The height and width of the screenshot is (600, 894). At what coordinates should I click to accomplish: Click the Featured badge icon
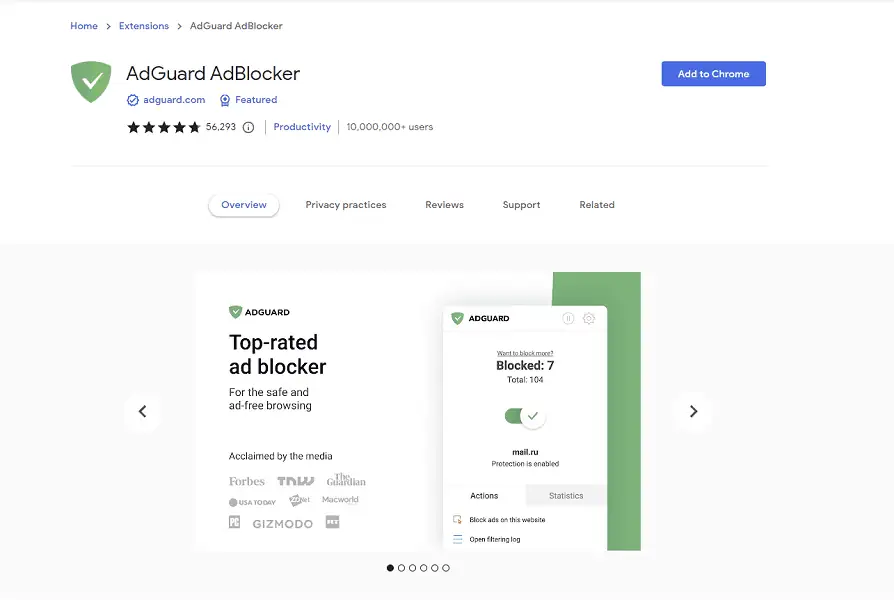click(225, 100)
